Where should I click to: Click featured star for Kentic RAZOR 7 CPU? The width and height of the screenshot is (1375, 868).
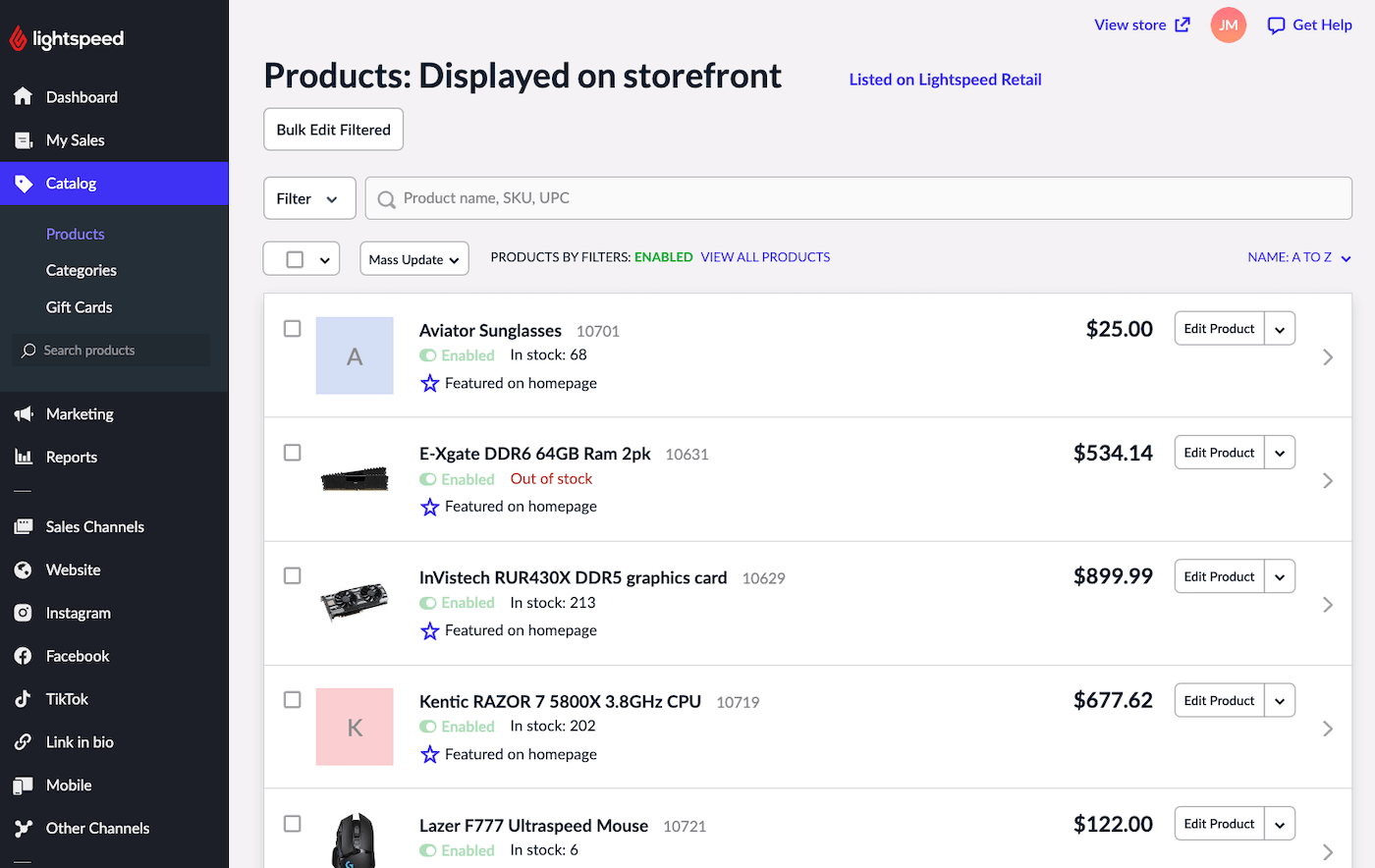[x=430, y=754]
